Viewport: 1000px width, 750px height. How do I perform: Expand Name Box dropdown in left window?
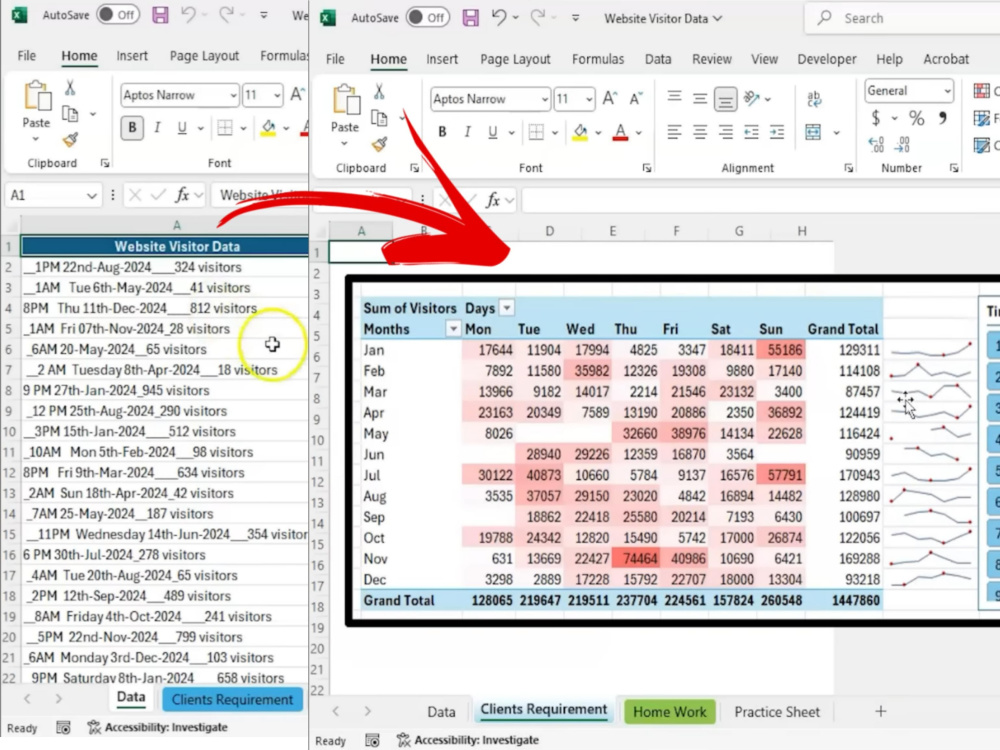point(91,195)
